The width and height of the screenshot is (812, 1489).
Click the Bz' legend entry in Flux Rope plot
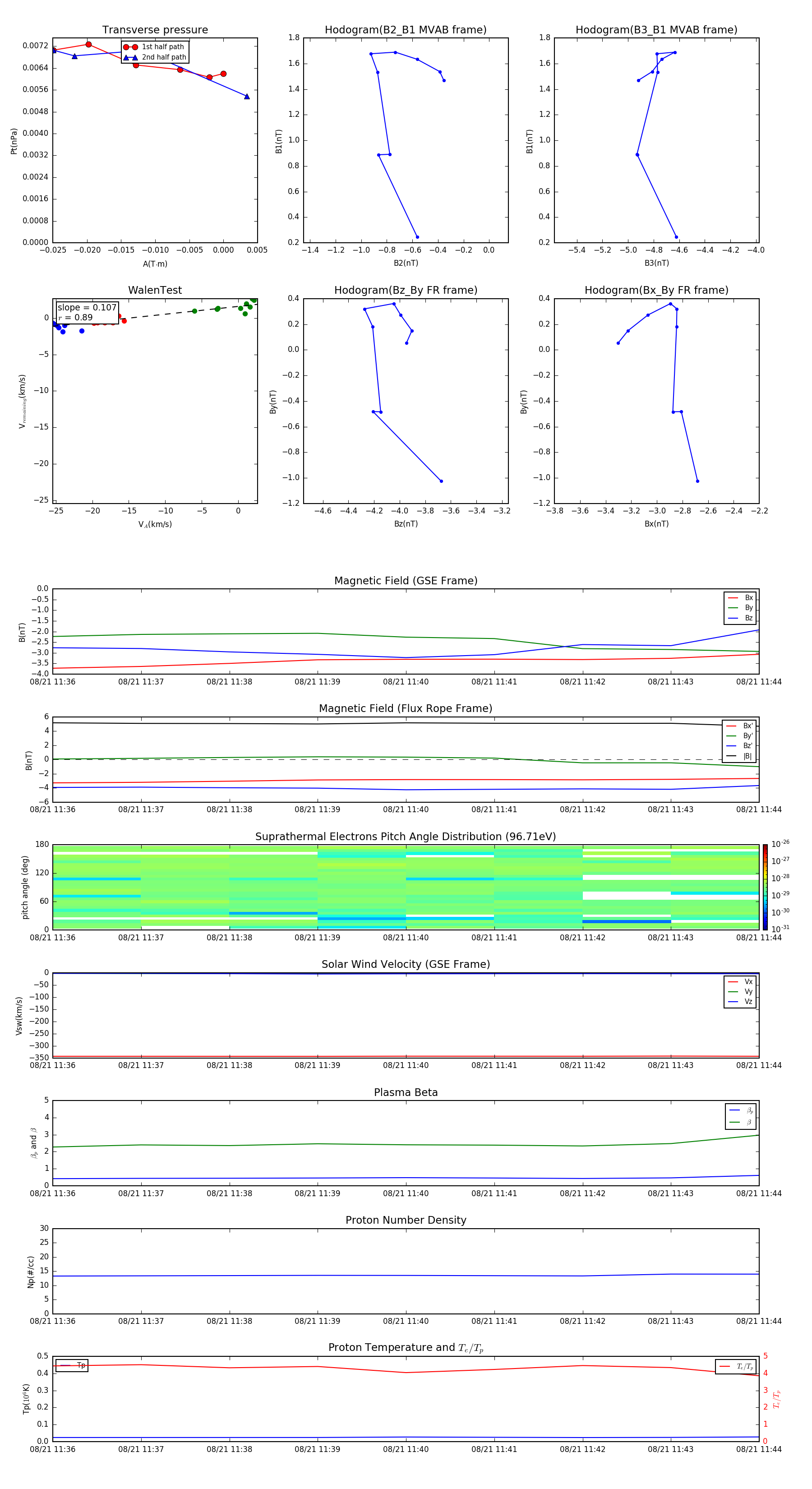pos(739,746)
